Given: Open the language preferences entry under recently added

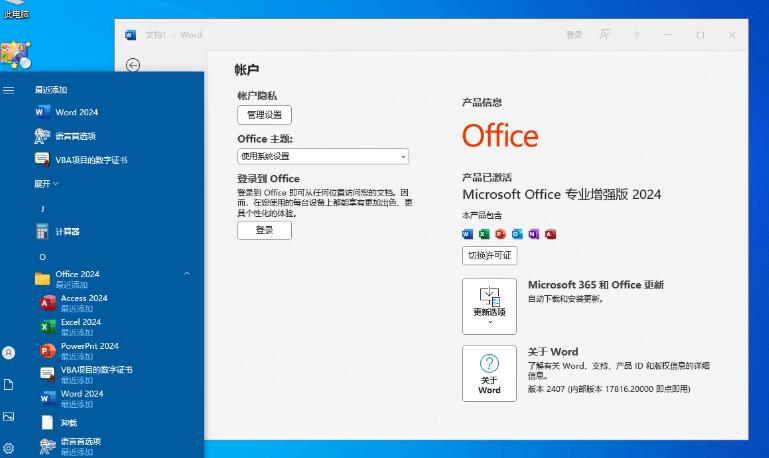Looking at the screenshot, I should 65,136.
